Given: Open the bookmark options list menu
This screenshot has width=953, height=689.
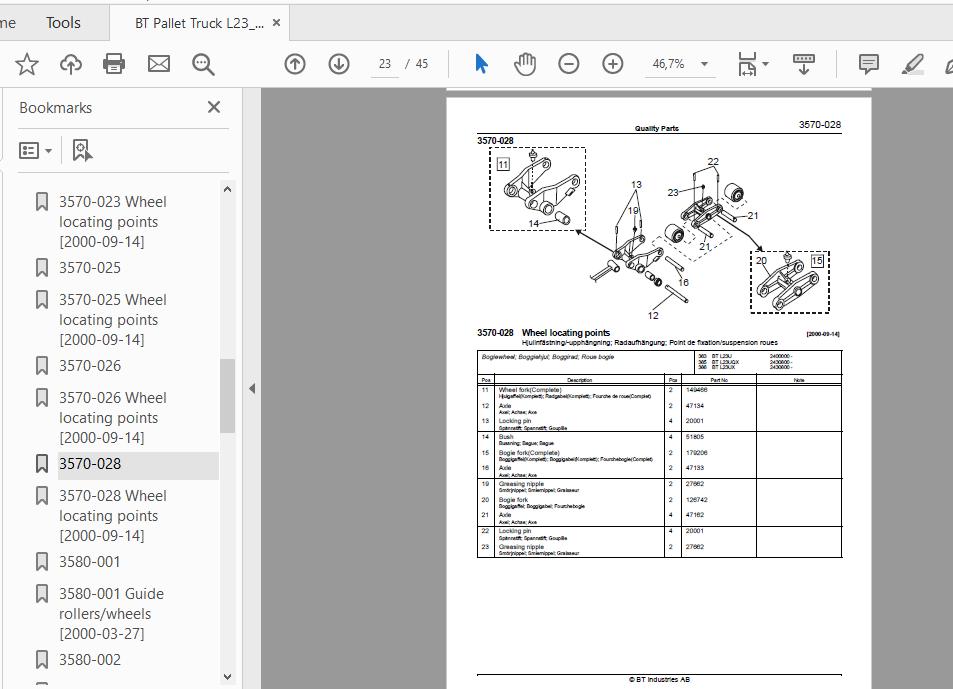Looking at the screenshot, I should (x=35, y=150).
